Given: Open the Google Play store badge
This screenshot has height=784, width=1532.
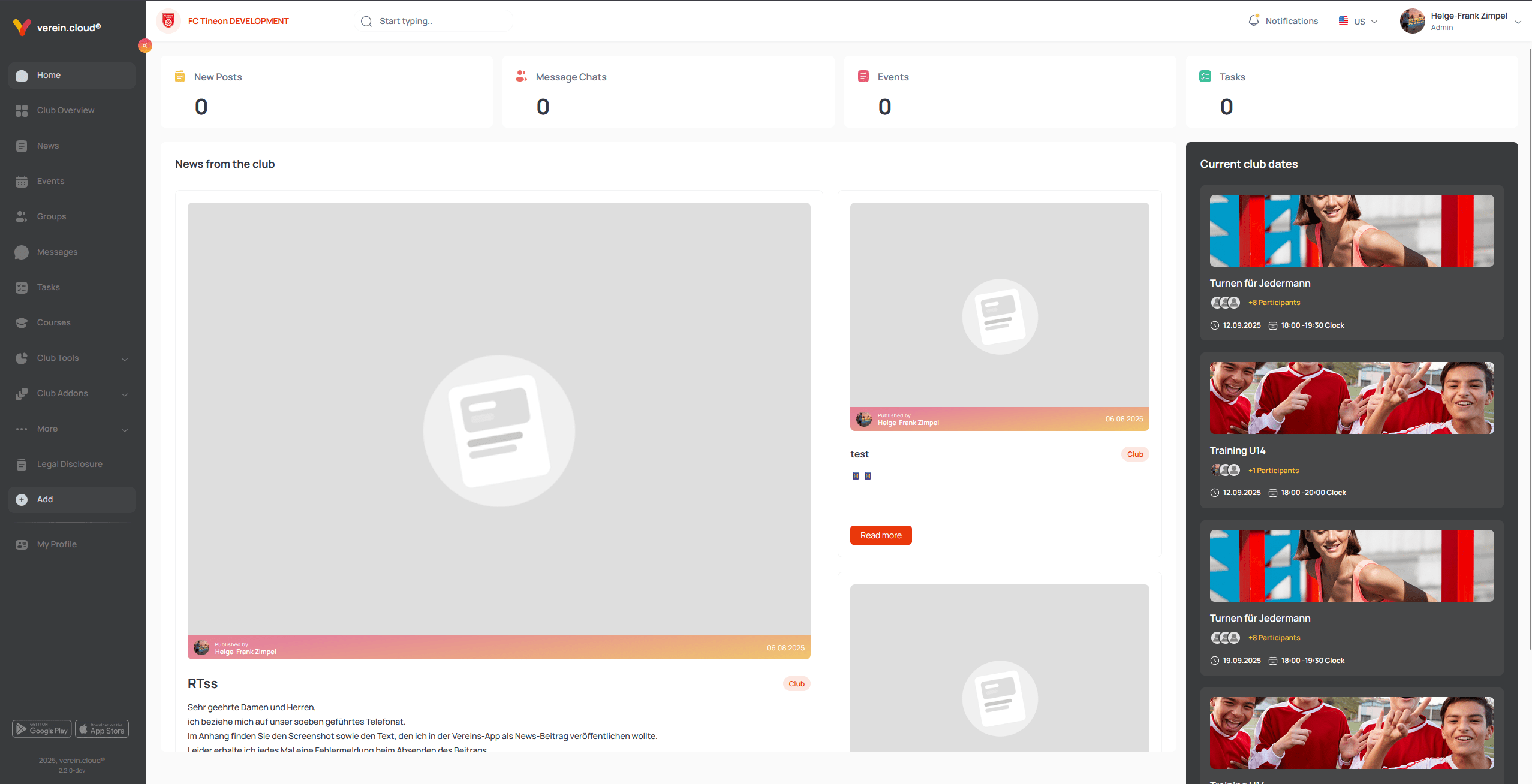Looking at the screenshot, I should 42,729.
